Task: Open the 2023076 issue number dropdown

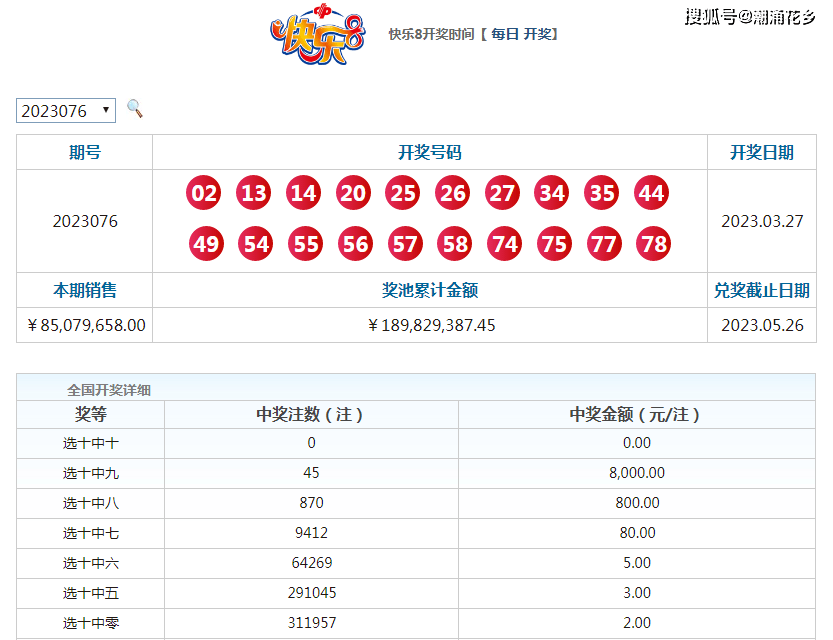Action: tap(66, 110)
